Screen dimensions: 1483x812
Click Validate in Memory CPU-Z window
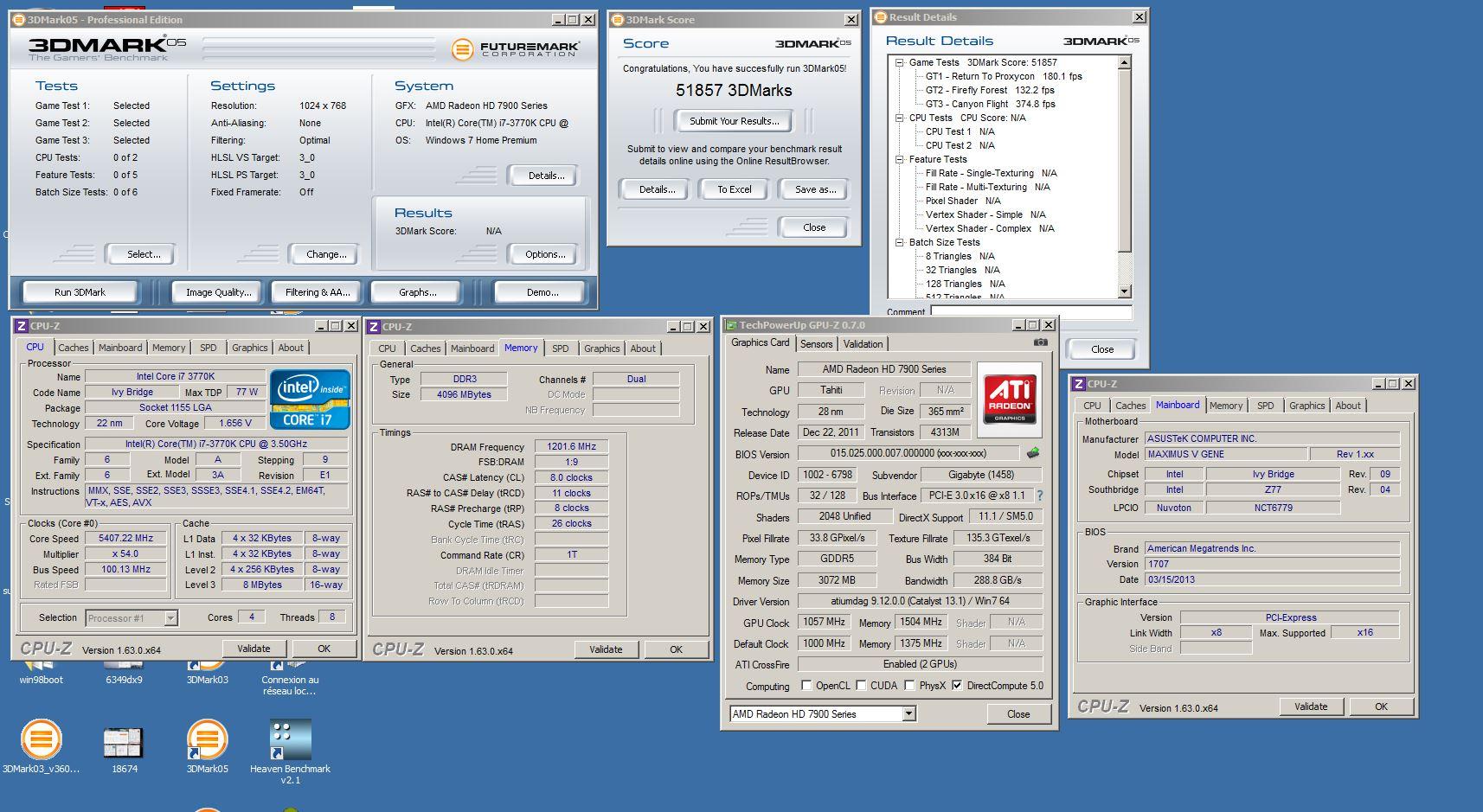point(606,649)
